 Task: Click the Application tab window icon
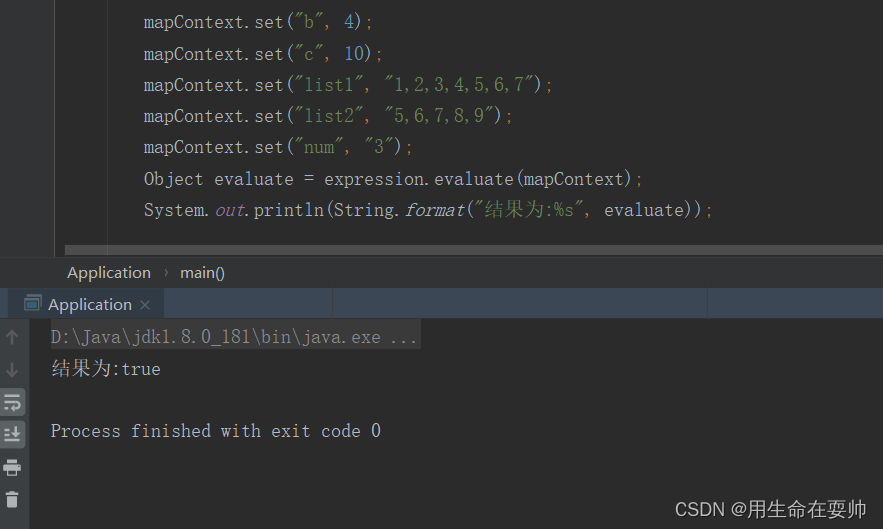coord(32,304)
